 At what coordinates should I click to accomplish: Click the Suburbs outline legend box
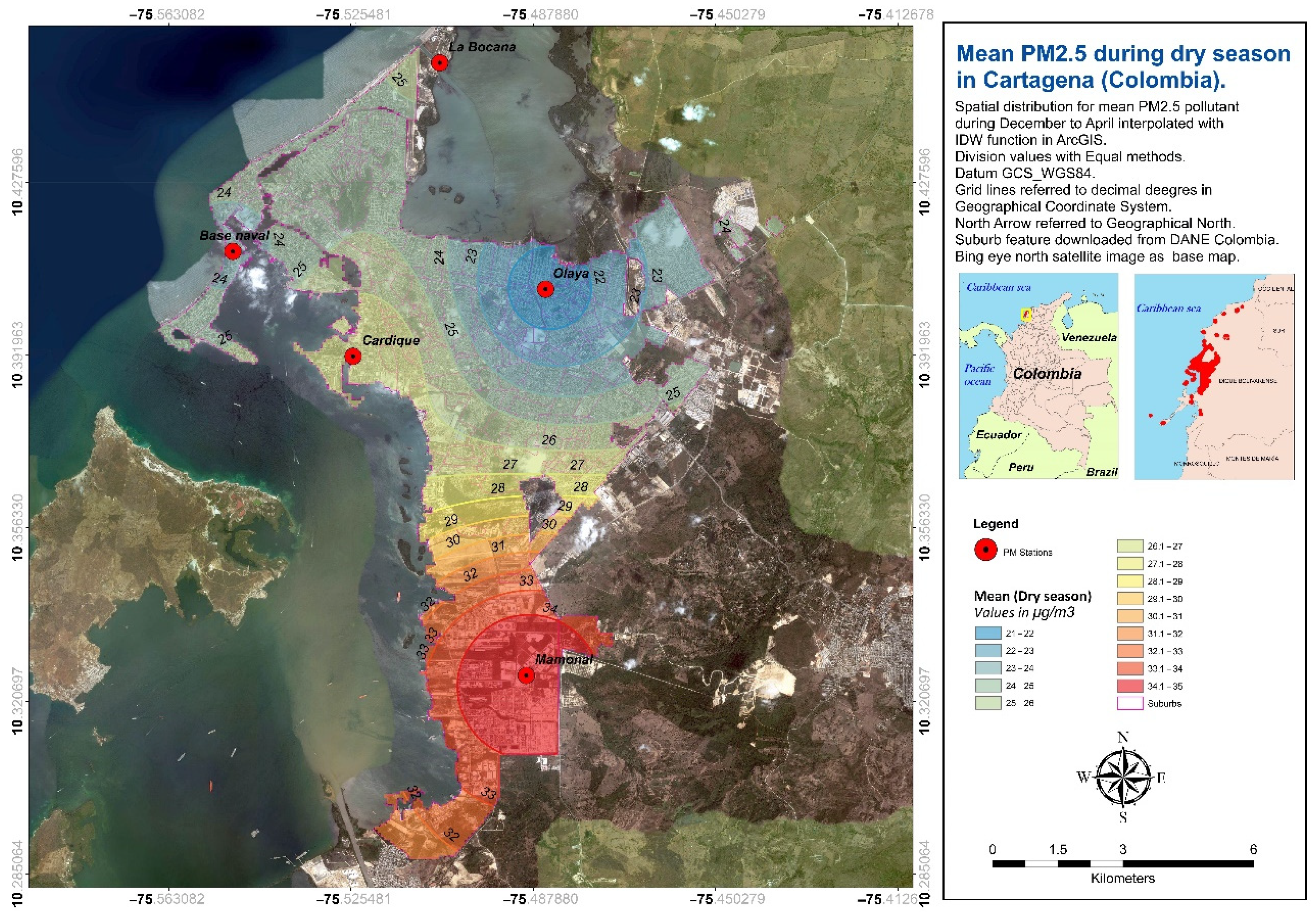[1130, 703]
